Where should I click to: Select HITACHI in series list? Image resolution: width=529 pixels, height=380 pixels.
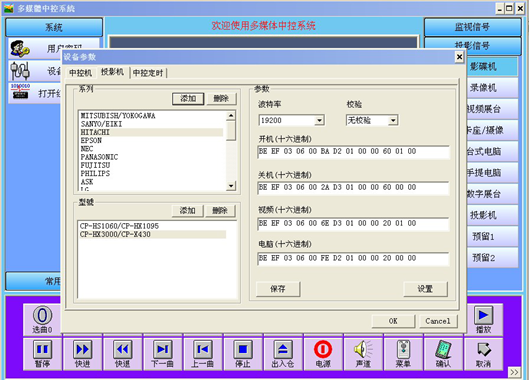tap(151, 132)
